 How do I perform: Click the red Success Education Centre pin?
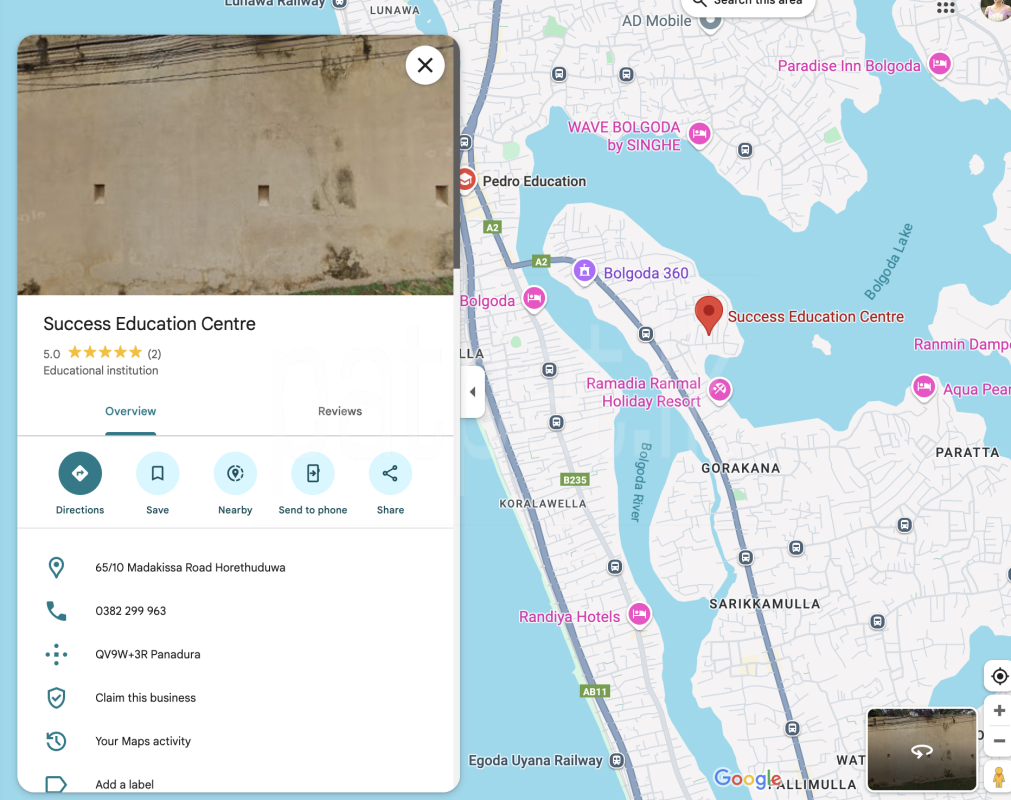pyautogui.click(x=709, y=315)
